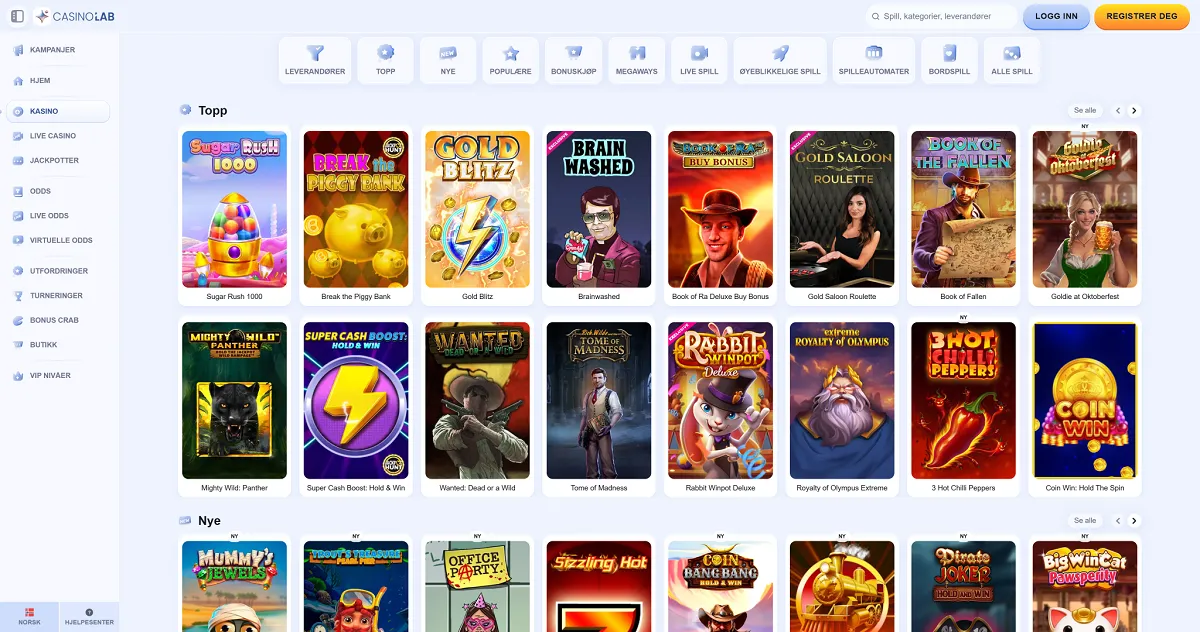Click the Hjem house icon
This screenshot has width=1200, height=632.
coord(18,81)
